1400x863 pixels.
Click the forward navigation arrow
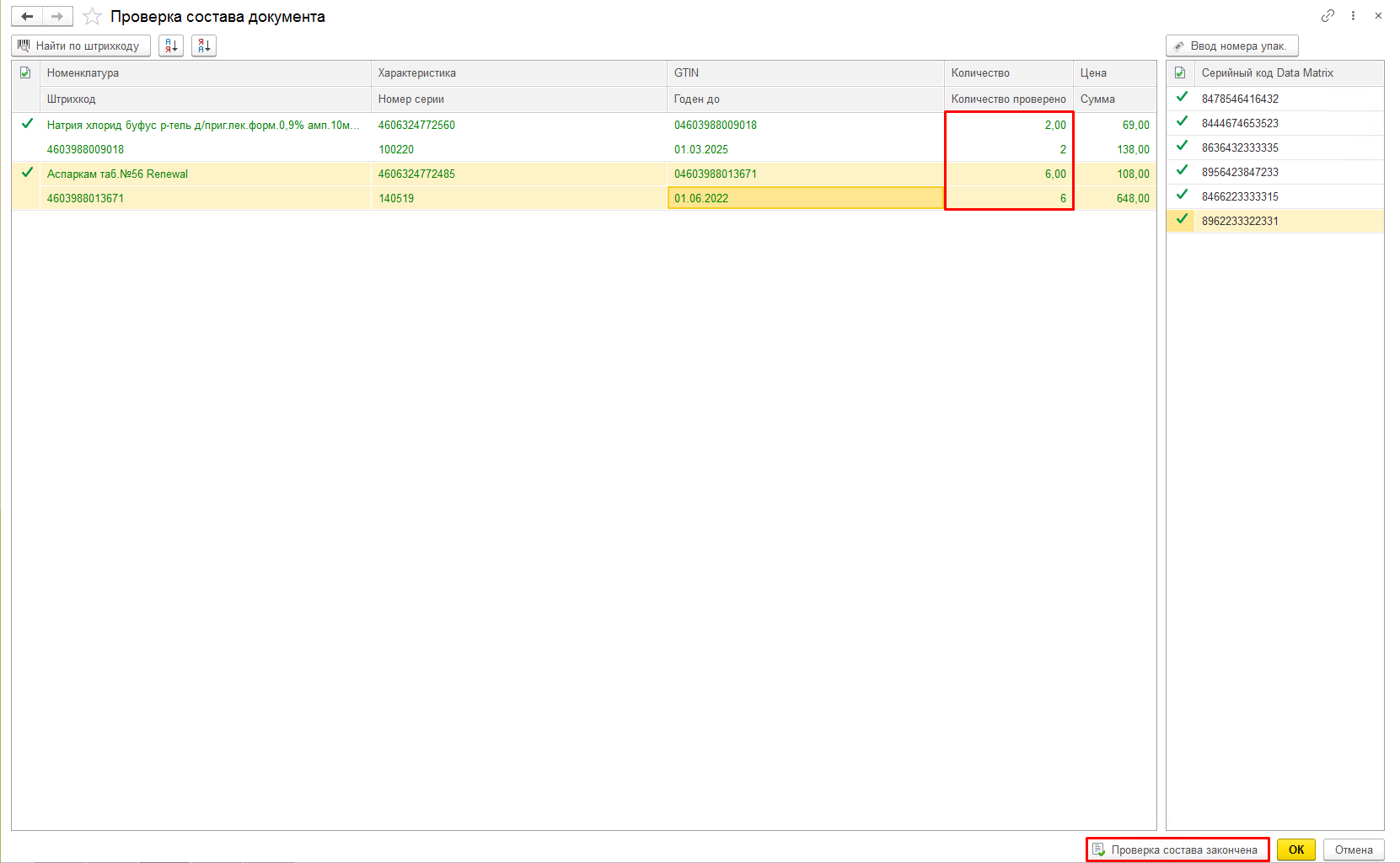click(x=57, y=17)
